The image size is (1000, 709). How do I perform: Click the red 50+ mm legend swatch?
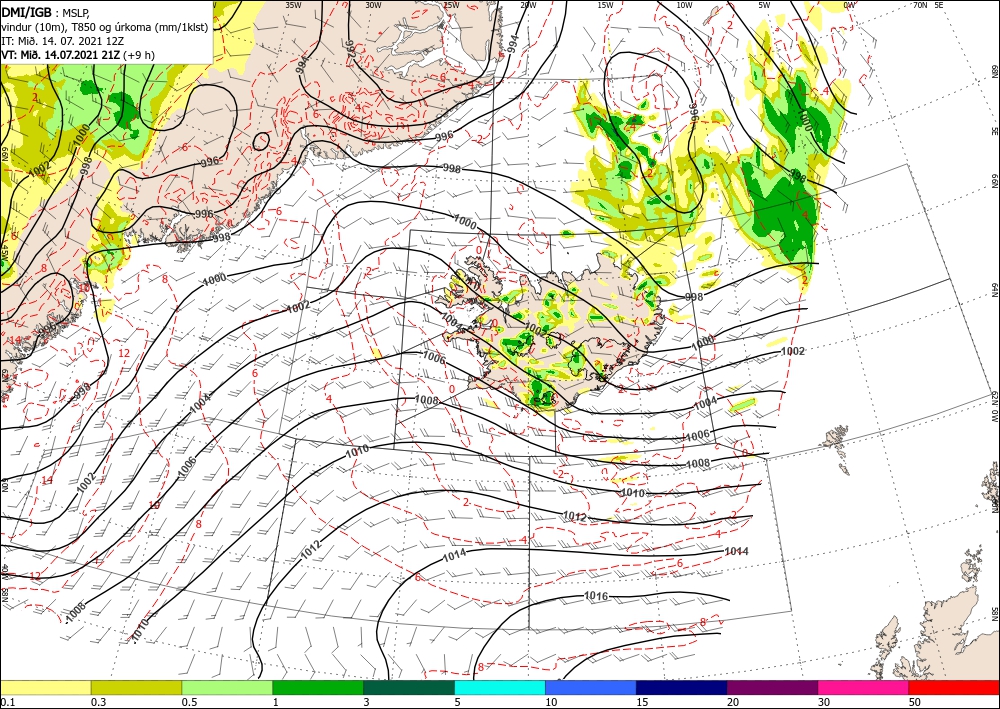pyautogui.click(x=954, y=687)
